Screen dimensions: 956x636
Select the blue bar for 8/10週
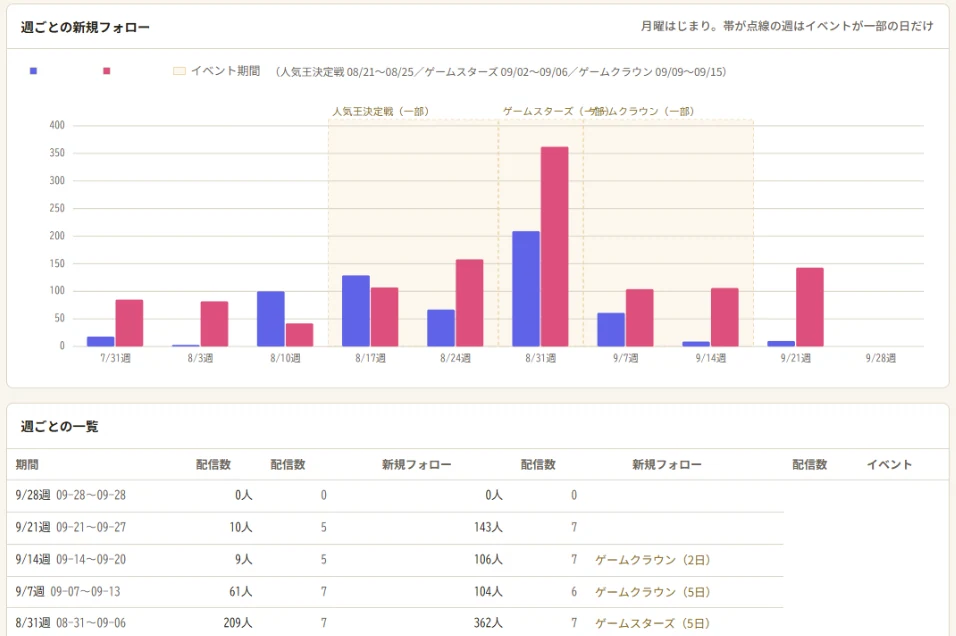(x=271, y=319)
